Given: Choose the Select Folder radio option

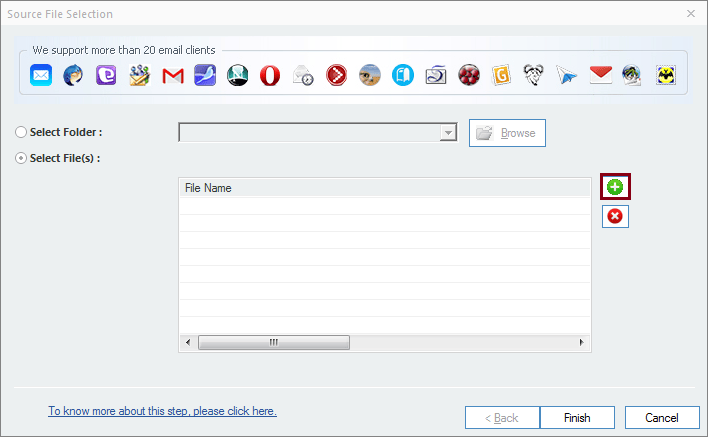Looking at the screenshot, I should 21,133.
